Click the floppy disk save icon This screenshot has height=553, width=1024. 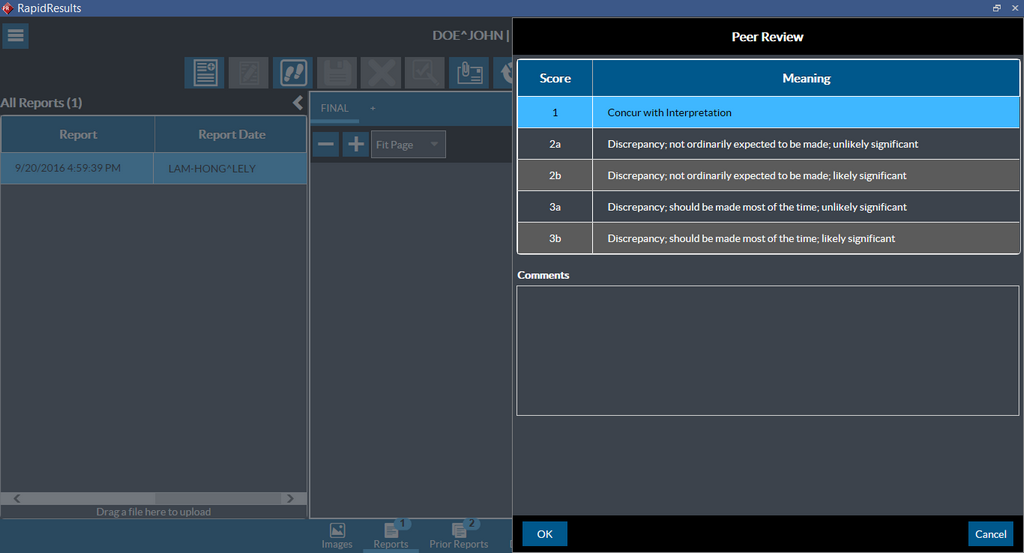click(337, 73)
